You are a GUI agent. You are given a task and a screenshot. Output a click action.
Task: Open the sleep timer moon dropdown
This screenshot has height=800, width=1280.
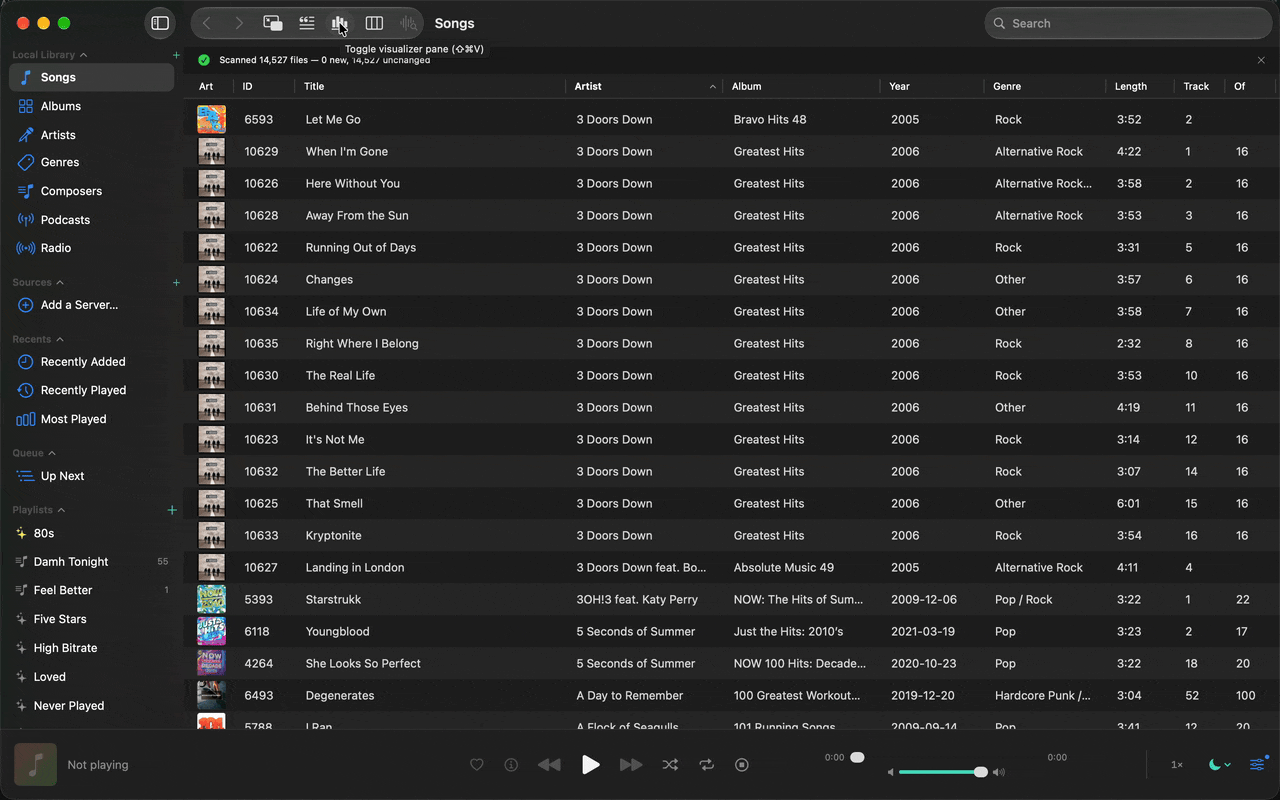pos(1219,765)
